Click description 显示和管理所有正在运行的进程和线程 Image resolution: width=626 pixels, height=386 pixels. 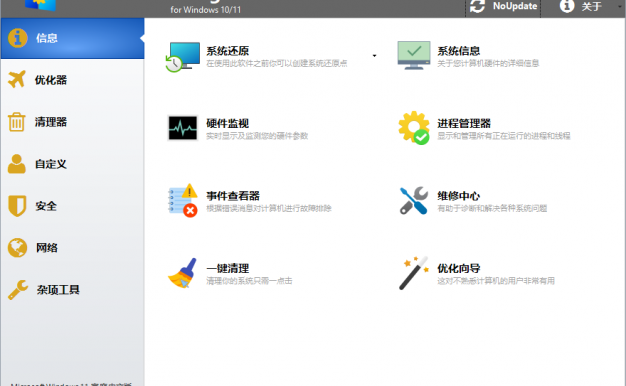pyautogui.click(x=504, y=136)
